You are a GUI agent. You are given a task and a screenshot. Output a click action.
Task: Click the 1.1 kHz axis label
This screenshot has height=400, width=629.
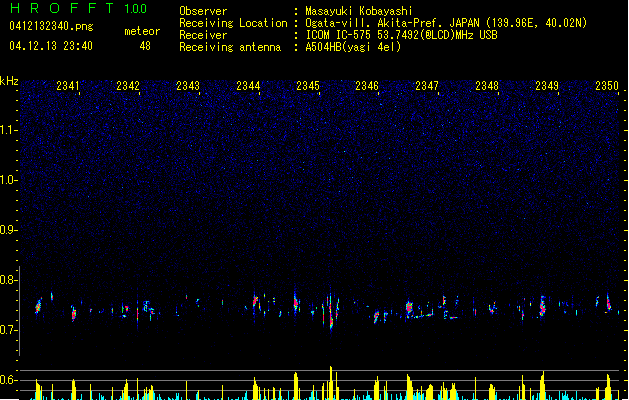point(8,130)
